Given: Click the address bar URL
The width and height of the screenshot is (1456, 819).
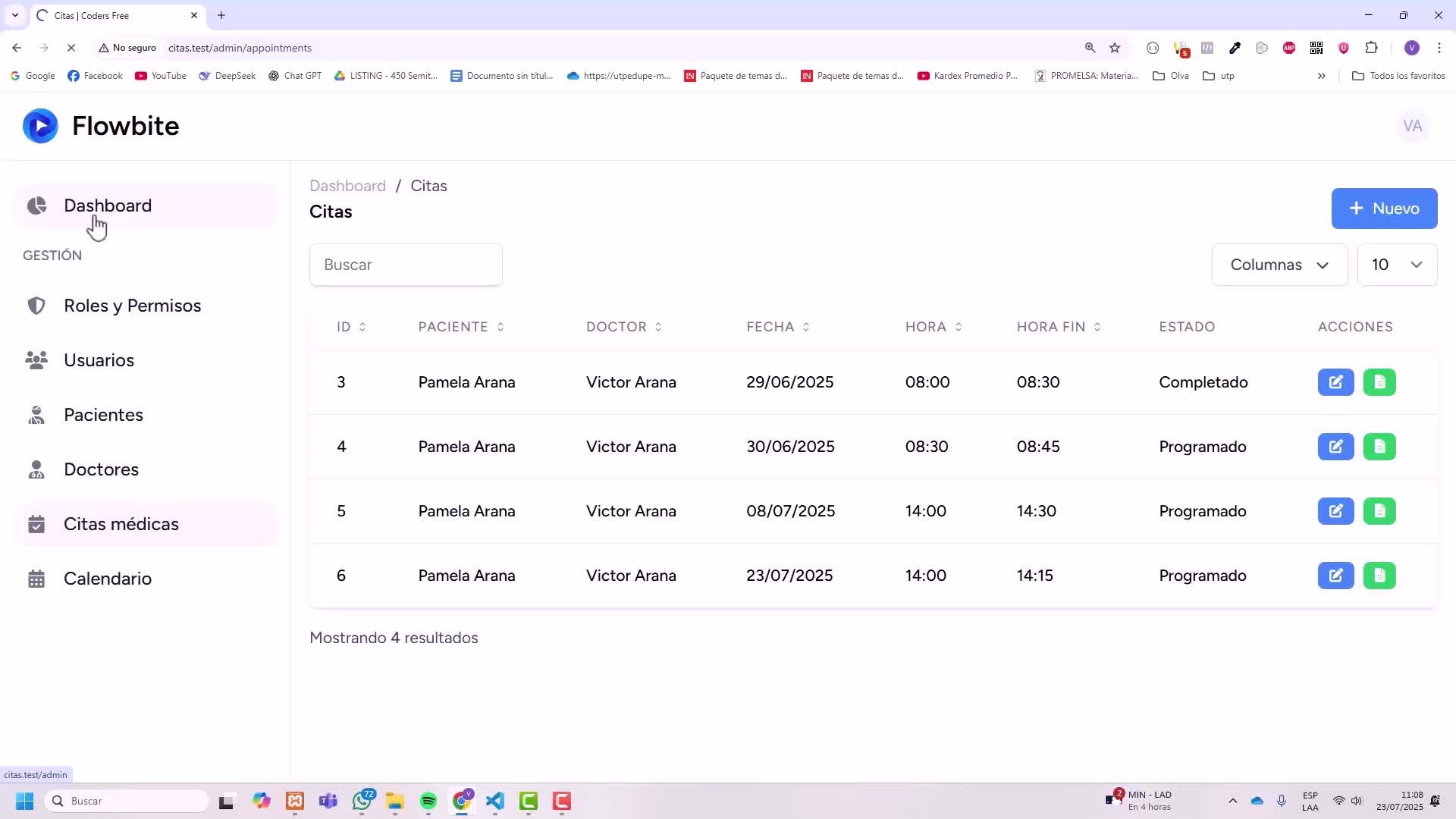Looking at the screenshot, I should [240, 48].
